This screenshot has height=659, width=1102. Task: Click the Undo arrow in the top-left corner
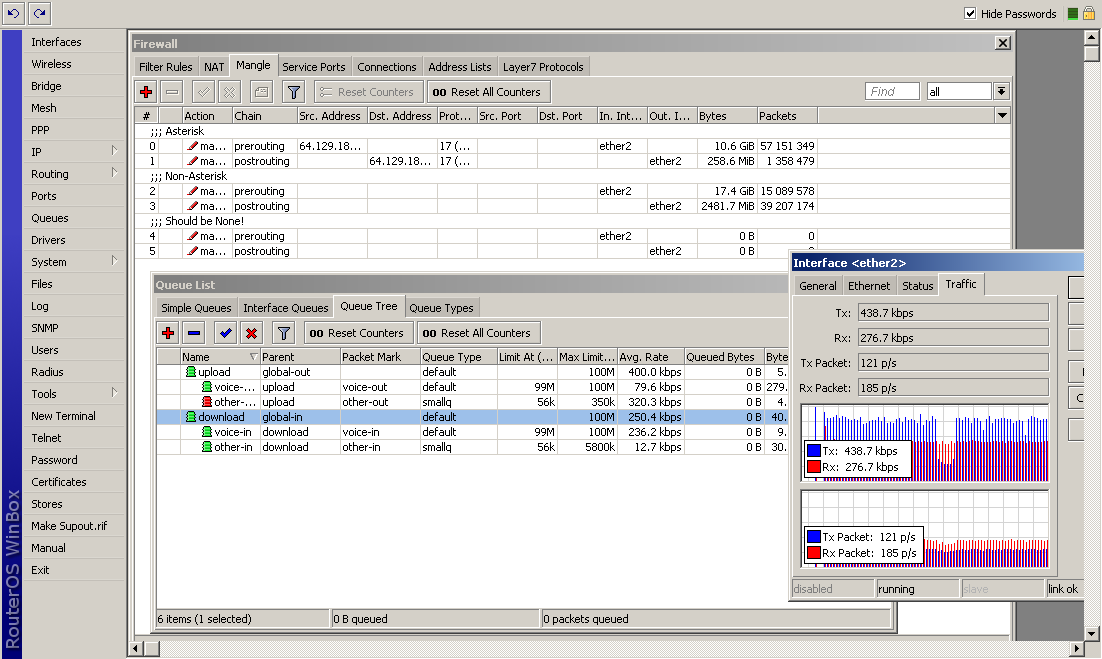tap(13, 13)
